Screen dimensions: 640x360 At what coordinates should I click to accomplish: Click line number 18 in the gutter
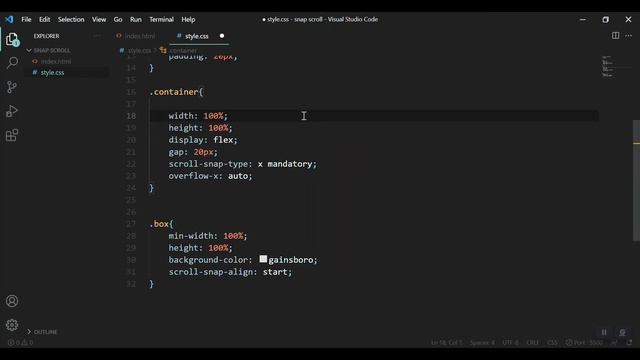click(131, 116)
